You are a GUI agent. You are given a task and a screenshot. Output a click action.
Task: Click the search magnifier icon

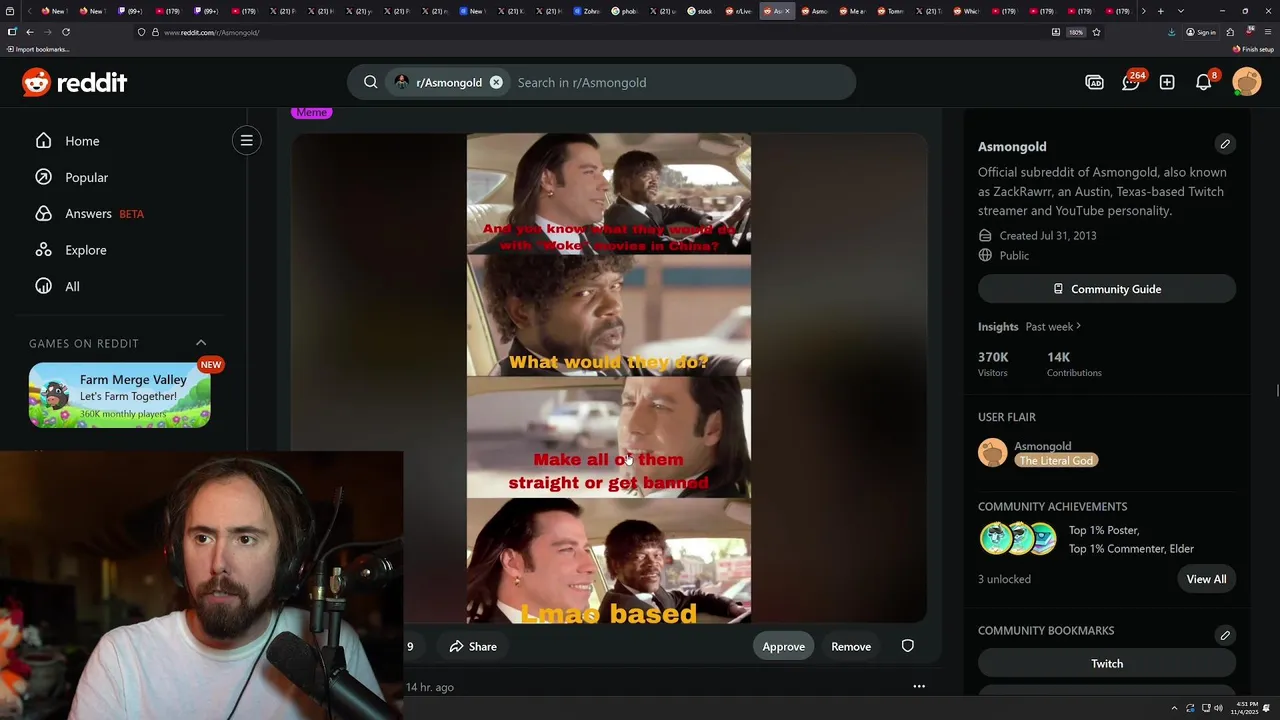coord(370,82)
